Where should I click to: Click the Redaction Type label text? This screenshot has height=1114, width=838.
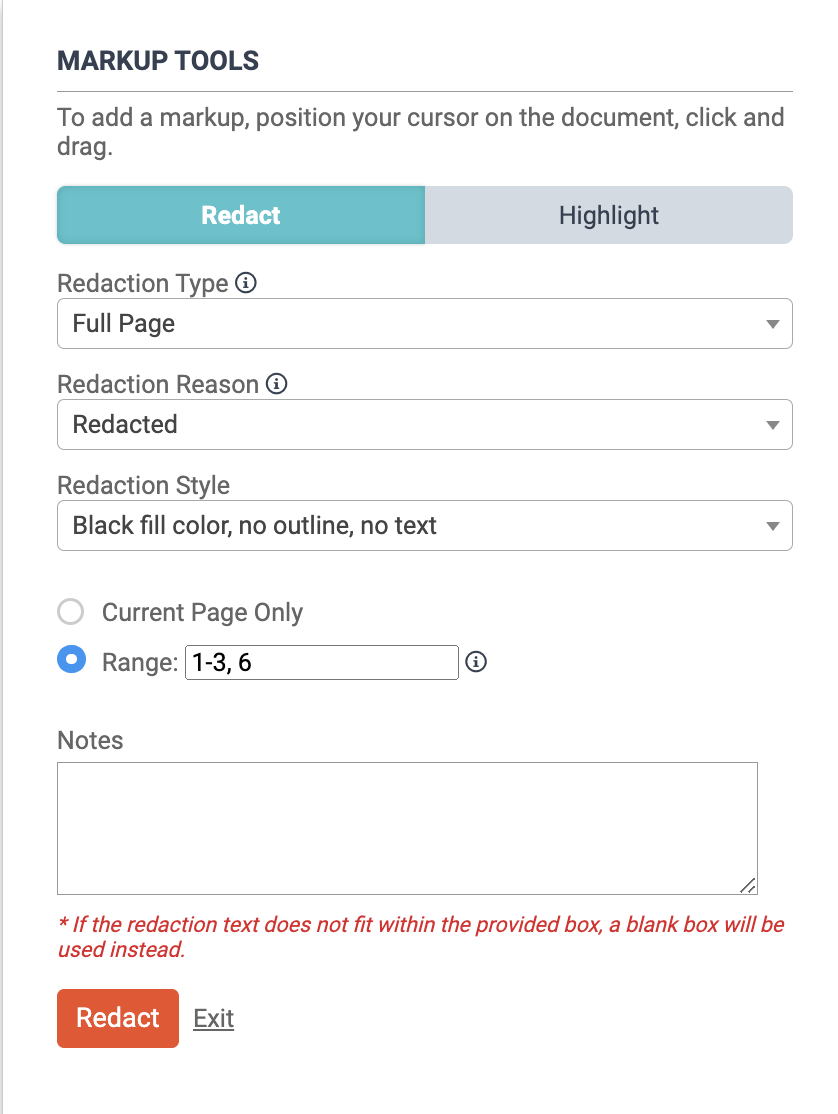tap(143, 284)
